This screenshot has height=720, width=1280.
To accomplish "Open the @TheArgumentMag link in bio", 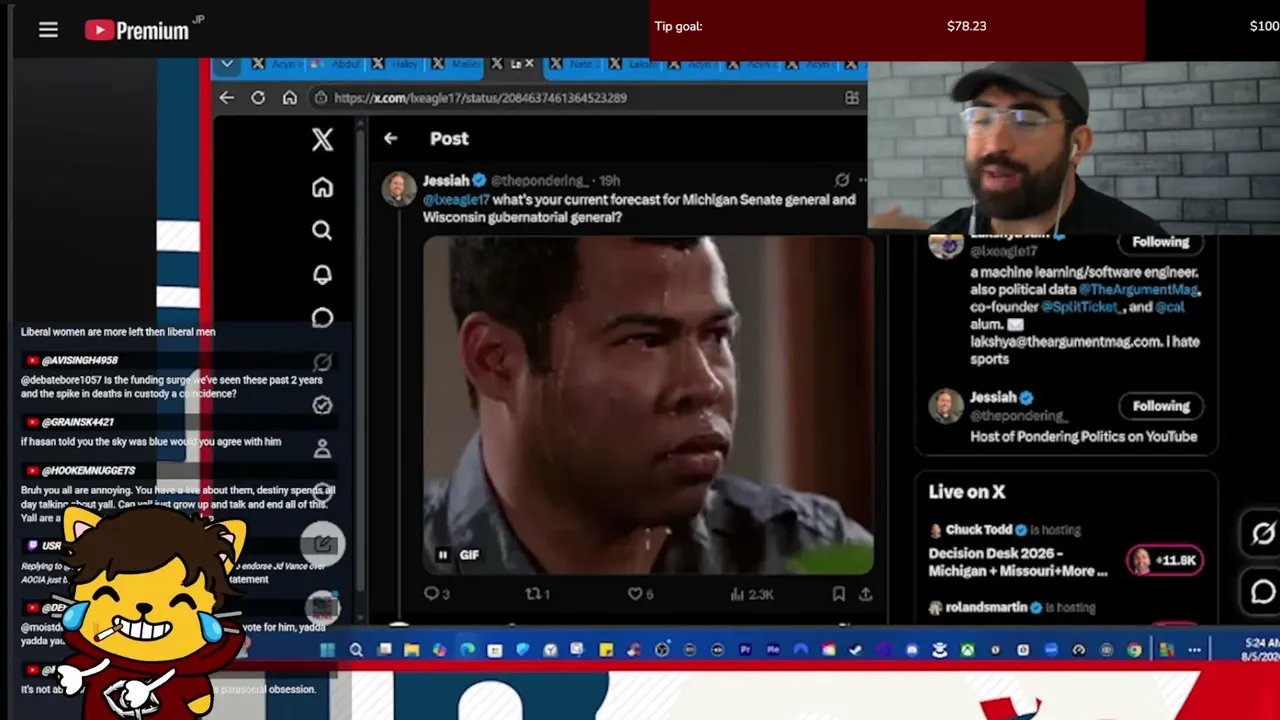I will [1139, 290].
